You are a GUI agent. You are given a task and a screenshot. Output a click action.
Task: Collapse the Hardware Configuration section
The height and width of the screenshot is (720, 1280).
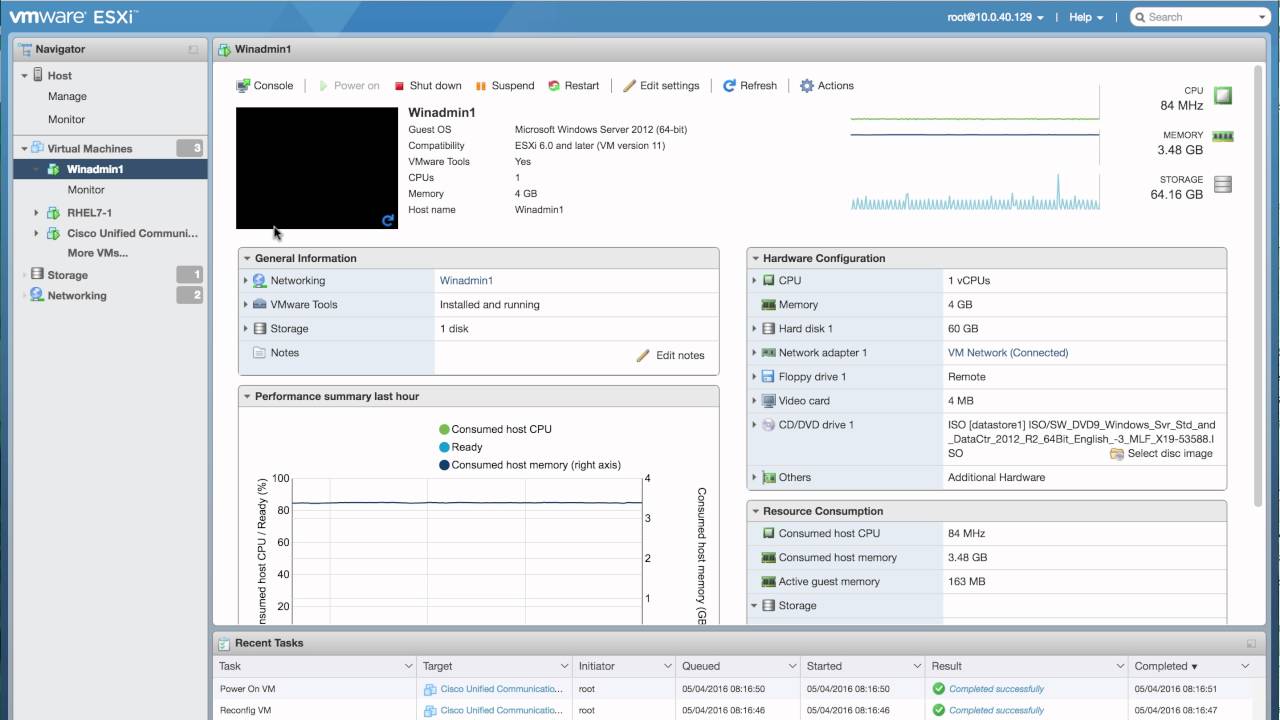point(755,258)
